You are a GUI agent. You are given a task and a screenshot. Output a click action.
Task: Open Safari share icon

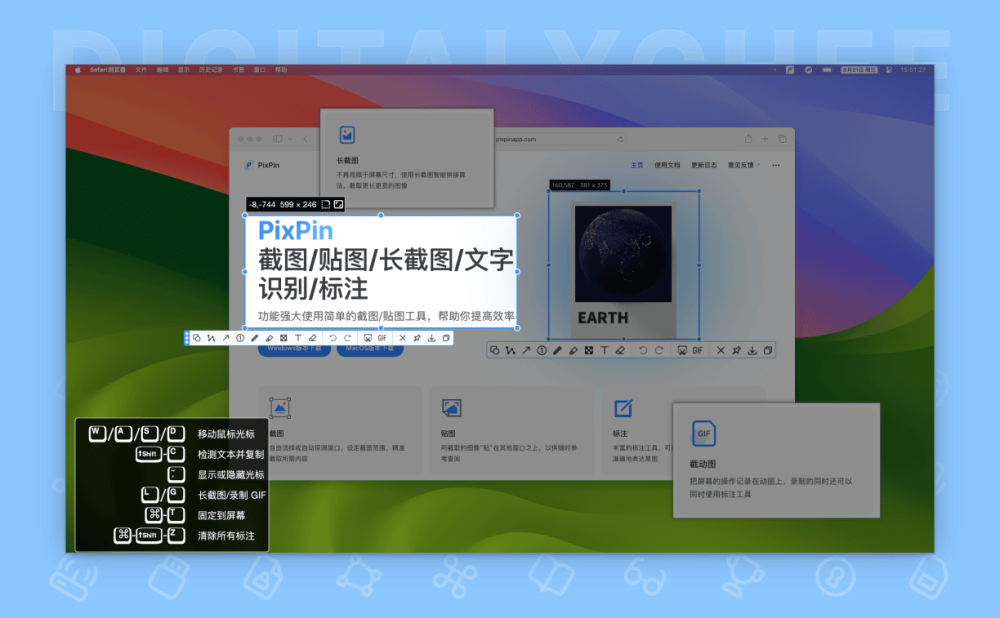[x=748, y=138]
